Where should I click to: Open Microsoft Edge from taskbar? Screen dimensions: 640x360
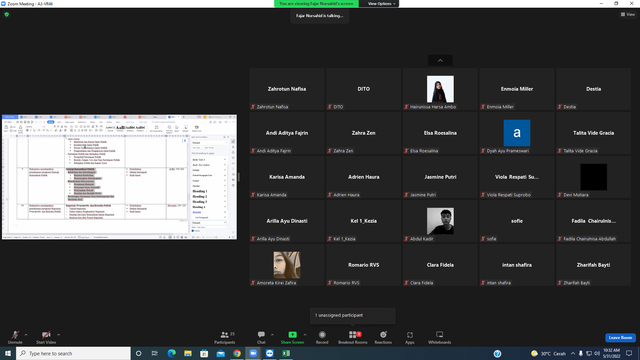click(x=171, y=353)
